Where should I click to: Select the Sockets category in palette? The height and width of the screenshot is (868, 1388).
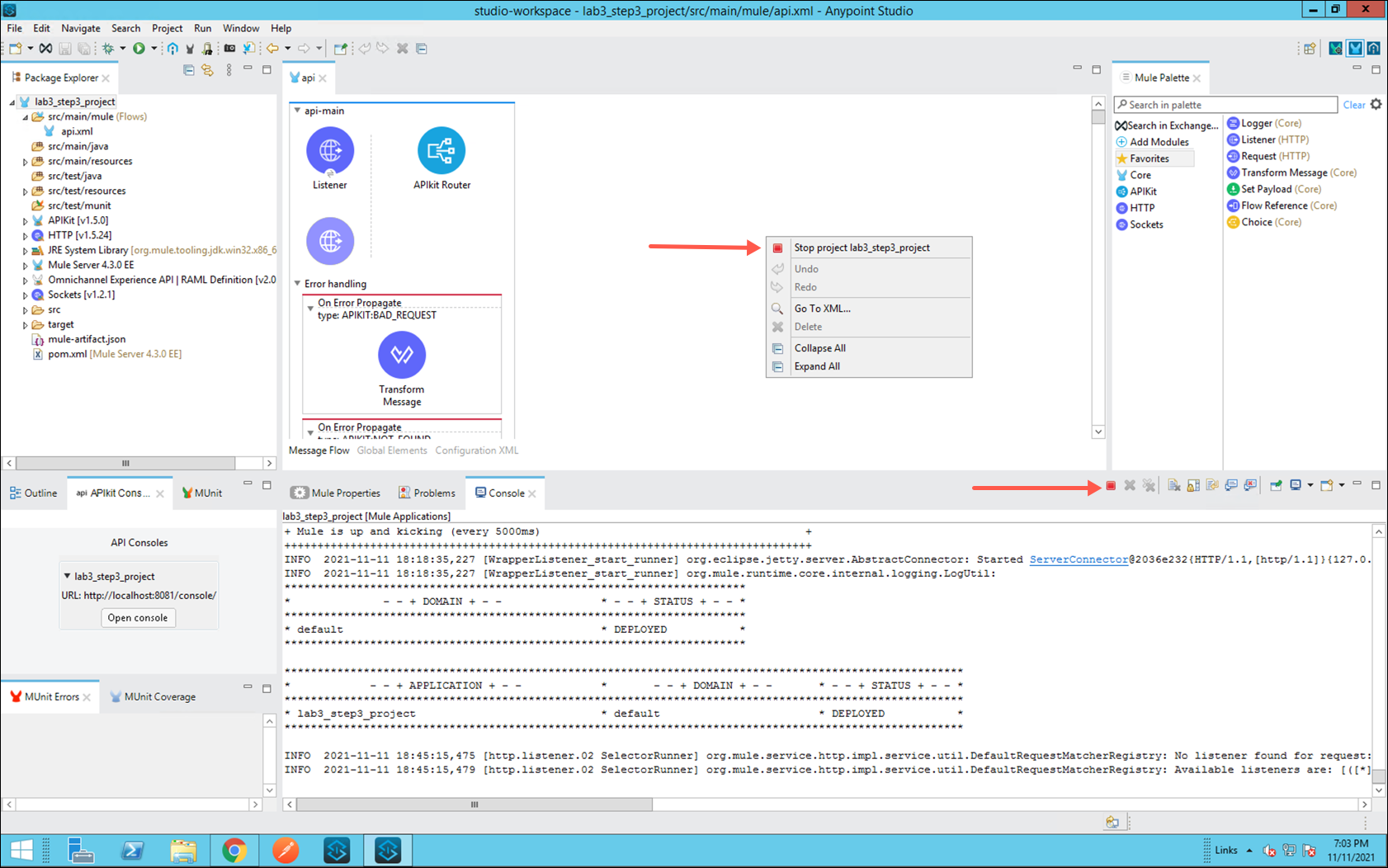pyautogui.click(x=1140, y=224)
